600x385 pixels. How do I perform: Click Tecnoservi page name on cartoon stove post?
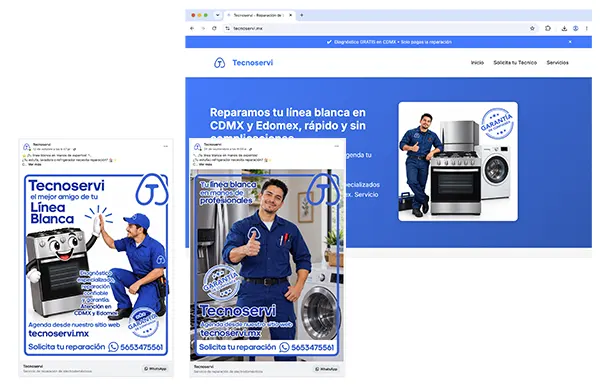coord(42,145)
